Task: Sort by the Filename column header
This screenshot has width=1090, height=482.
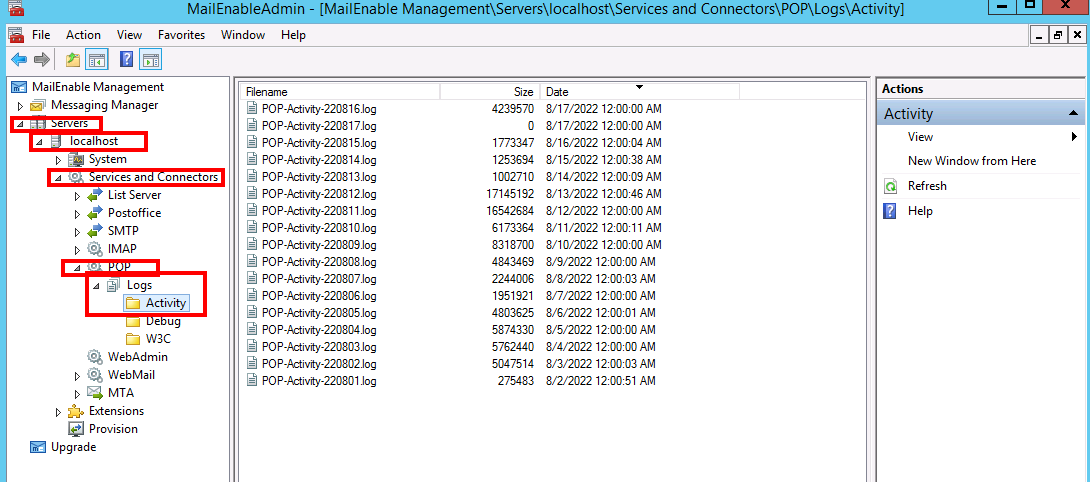Action: pyautogui.click(x=340, y=92)
